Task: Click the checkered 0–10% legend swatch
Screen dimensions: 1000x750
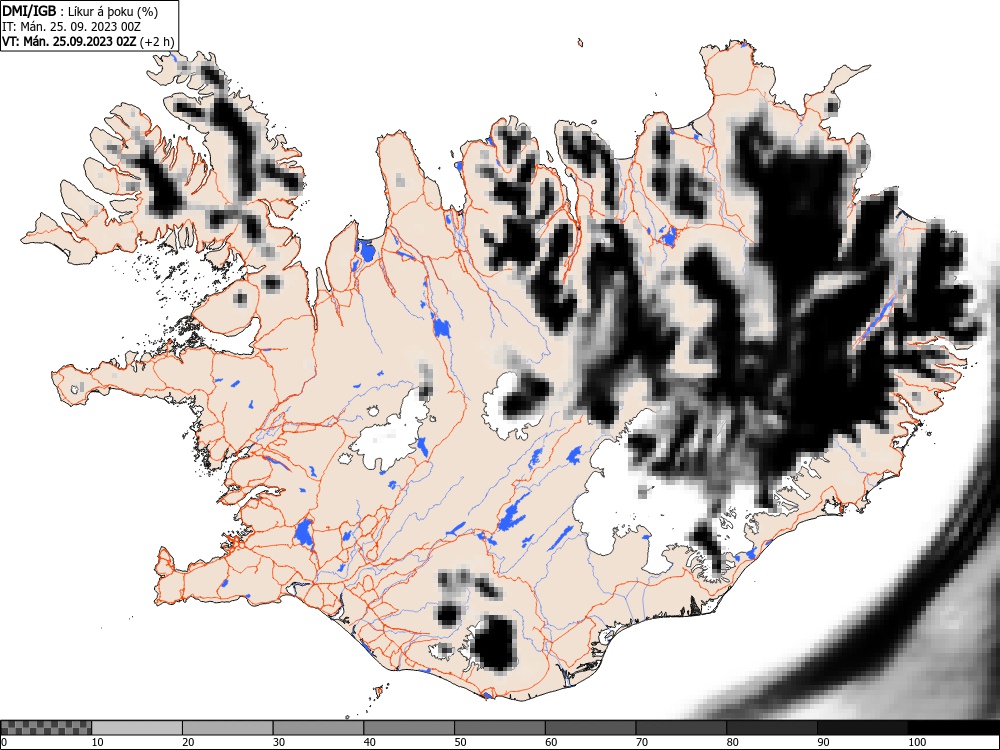Action: 46,728
